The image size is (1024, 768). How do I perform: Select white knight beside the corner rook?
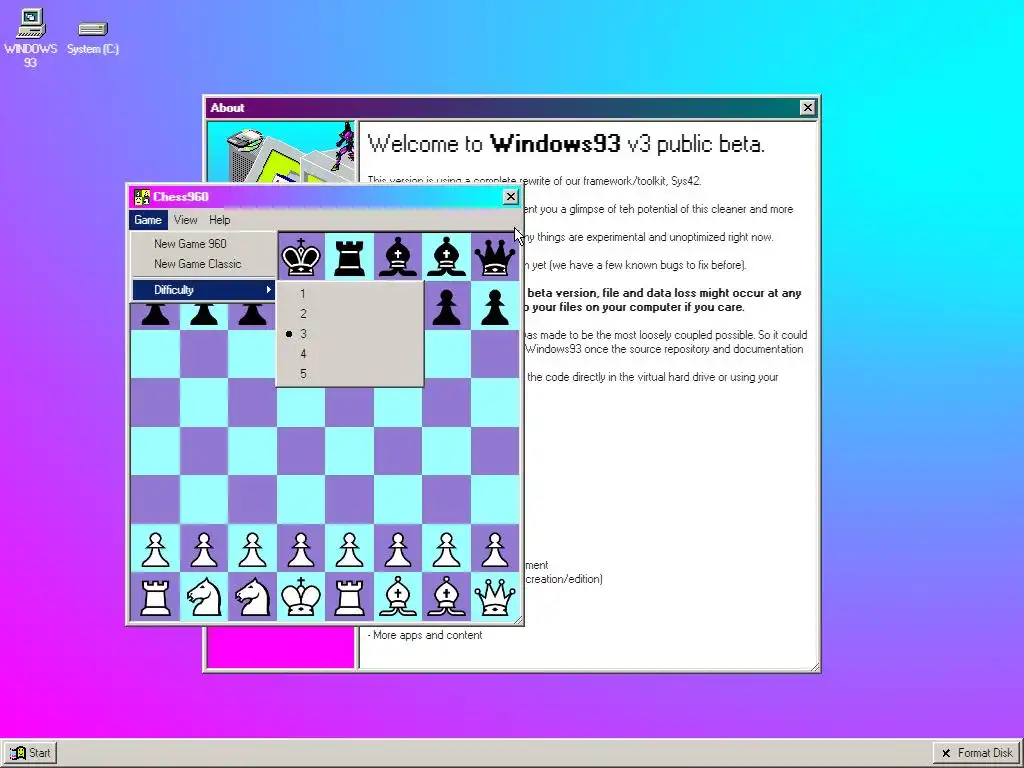(204, 597)
